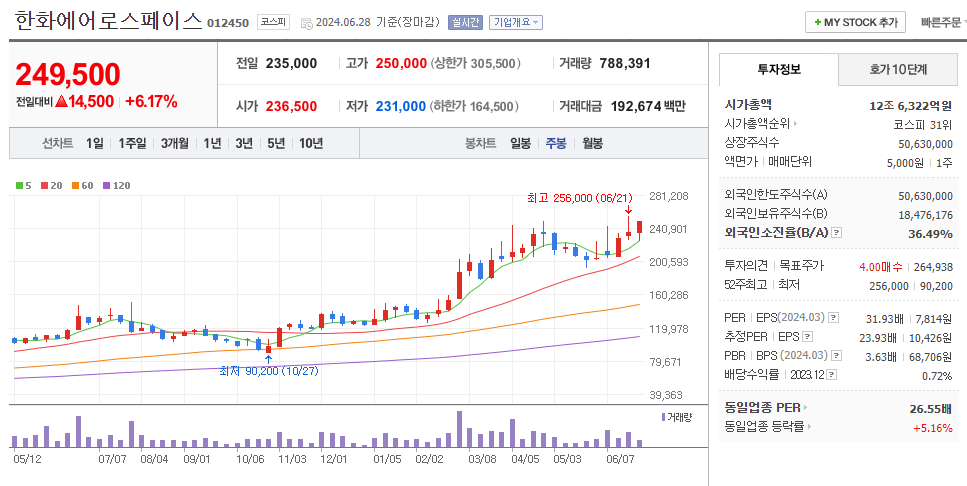Click the 최고 256,000 (06/21) chart marker
Viewport: 967px width, 486px height.
pos(580,198)
